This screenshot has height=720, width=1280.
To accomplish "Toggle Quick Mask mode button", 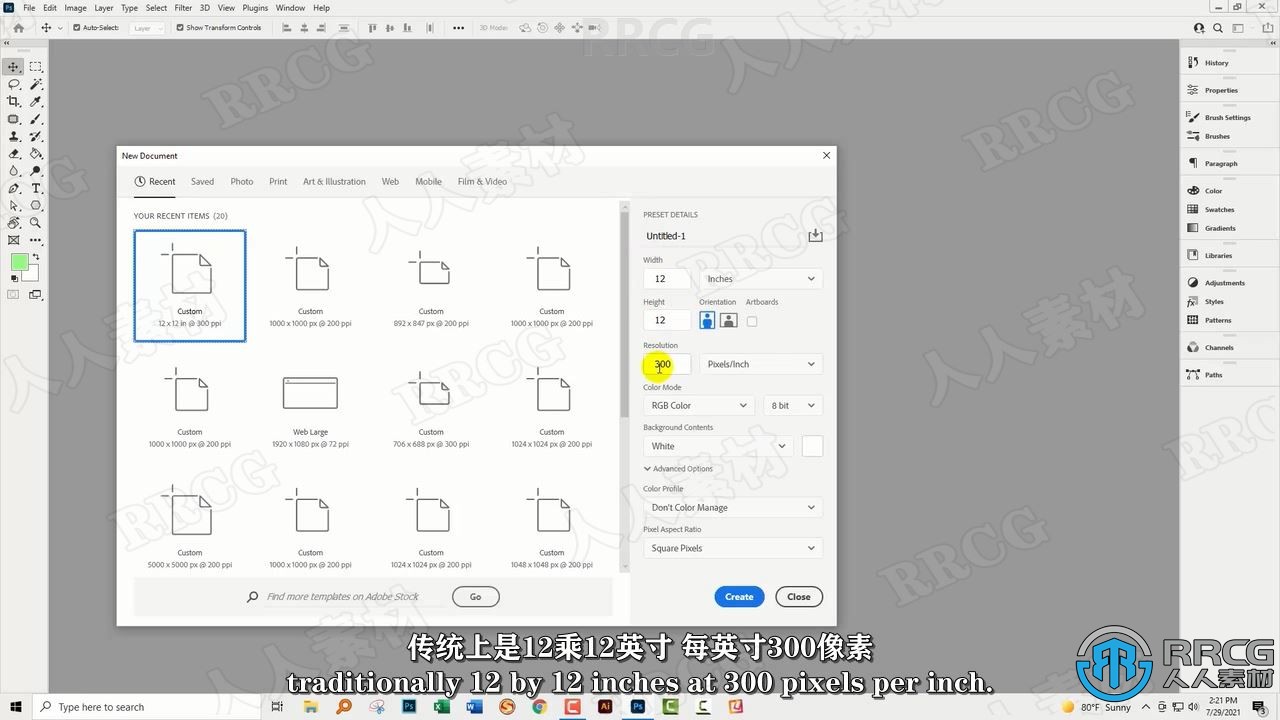I will pos(14,295).
